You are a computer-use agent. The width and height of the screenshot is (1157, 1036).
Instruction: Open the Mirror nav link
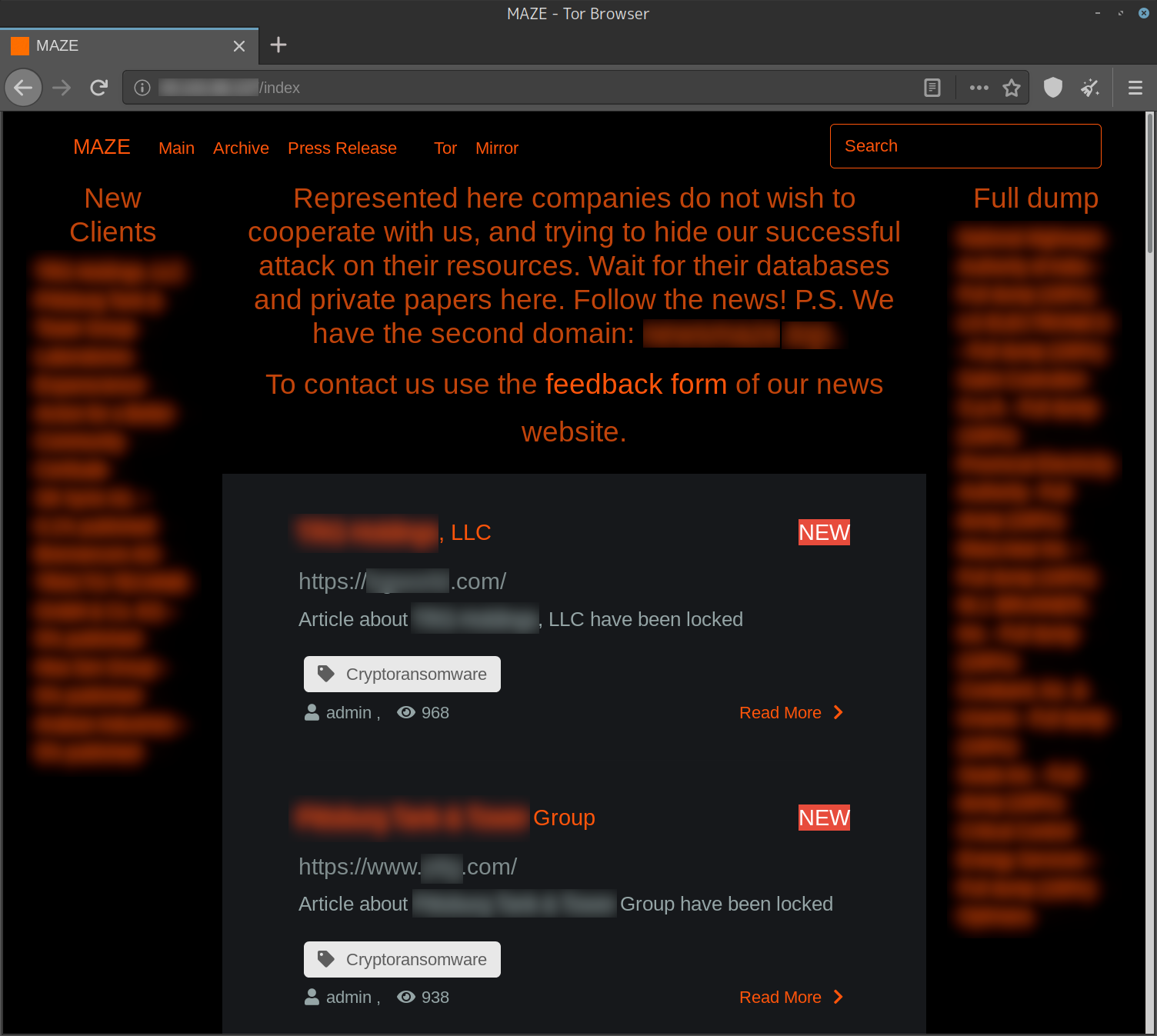(x=497, y=148)
